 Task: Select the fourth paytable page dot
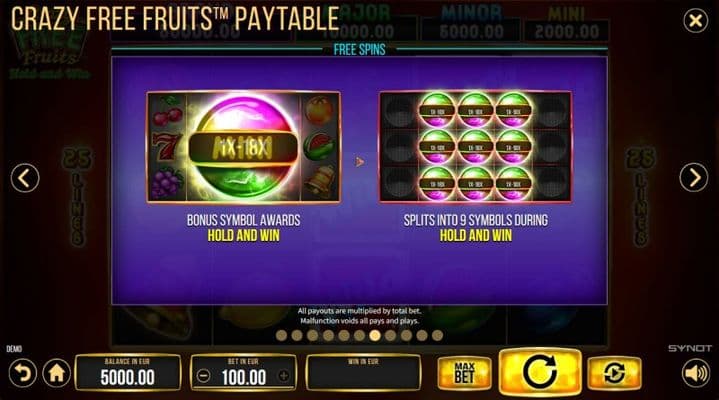[328, 336]
